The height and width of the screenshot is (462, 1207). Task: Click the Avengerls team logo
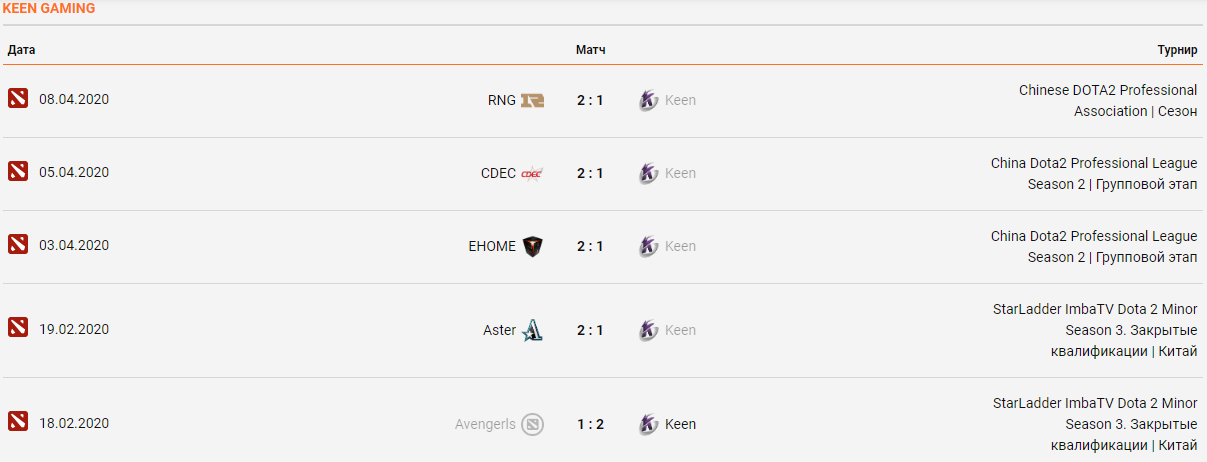(x=532, y=424)
